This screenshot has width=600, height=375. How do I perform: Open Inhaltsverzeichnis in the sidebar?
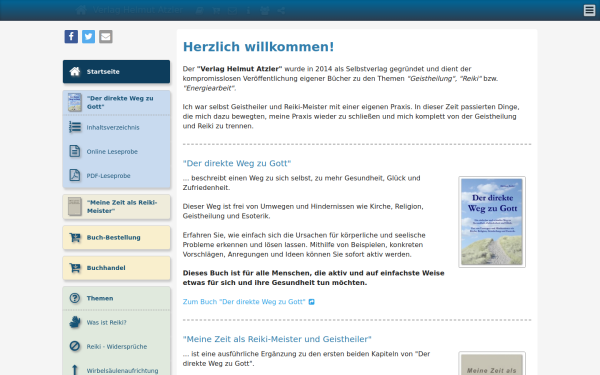click(116, 127)
